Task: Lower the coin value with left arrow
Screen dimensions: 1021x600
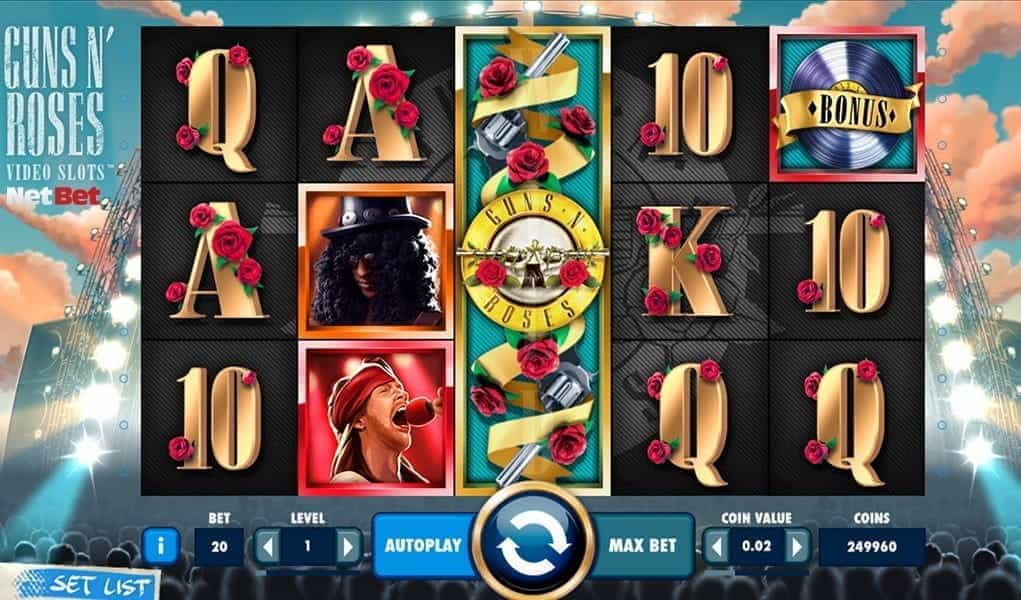Action: pyautogui.click(x=716, y=546)
